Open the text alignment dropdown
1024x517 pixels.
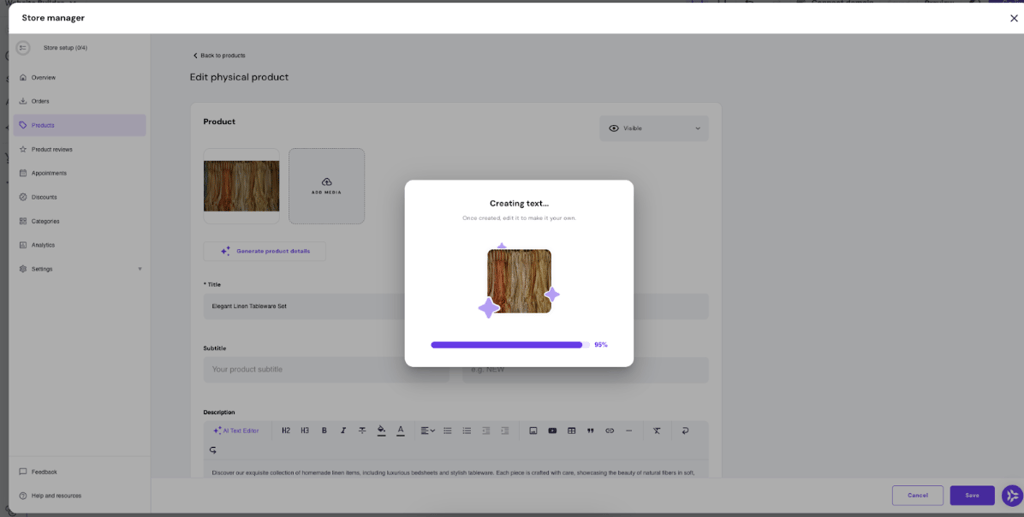pyautogui.click(x=428, y=431)
